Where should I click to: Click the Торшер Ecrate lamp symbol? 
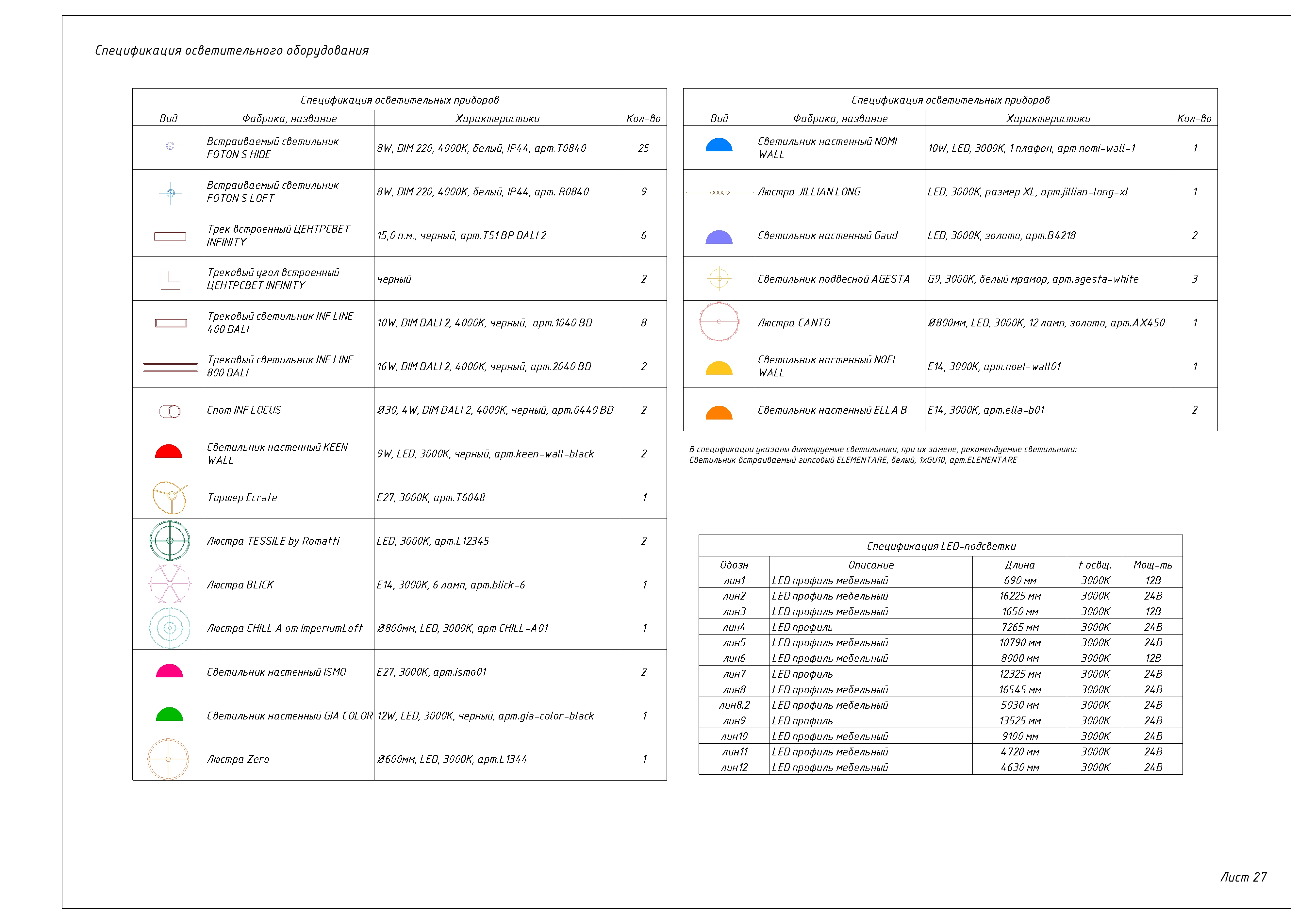(169, 497)
